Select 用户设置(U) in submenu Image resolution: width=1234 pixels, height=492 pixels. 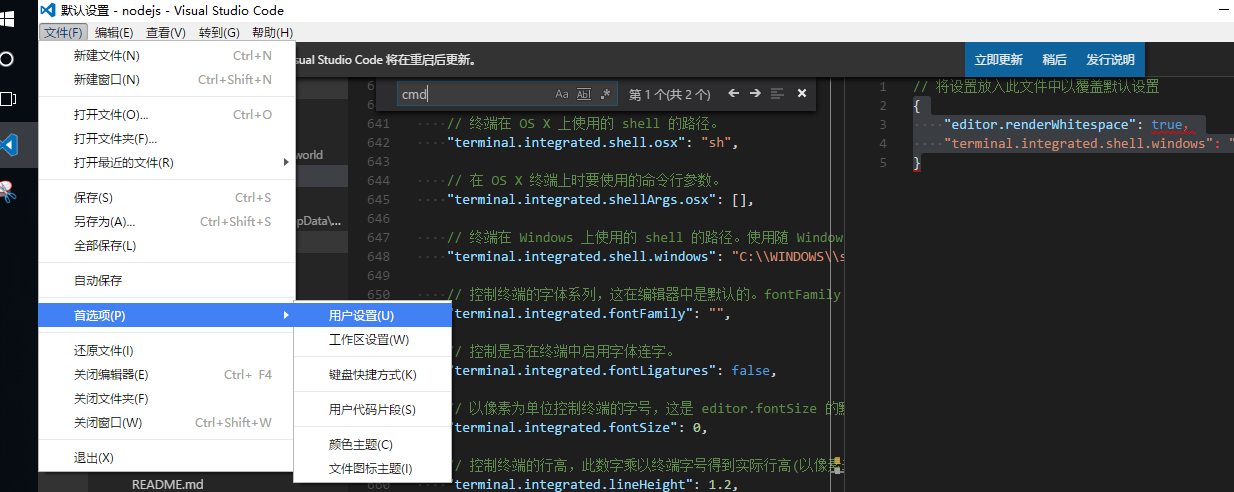point(373,315)
